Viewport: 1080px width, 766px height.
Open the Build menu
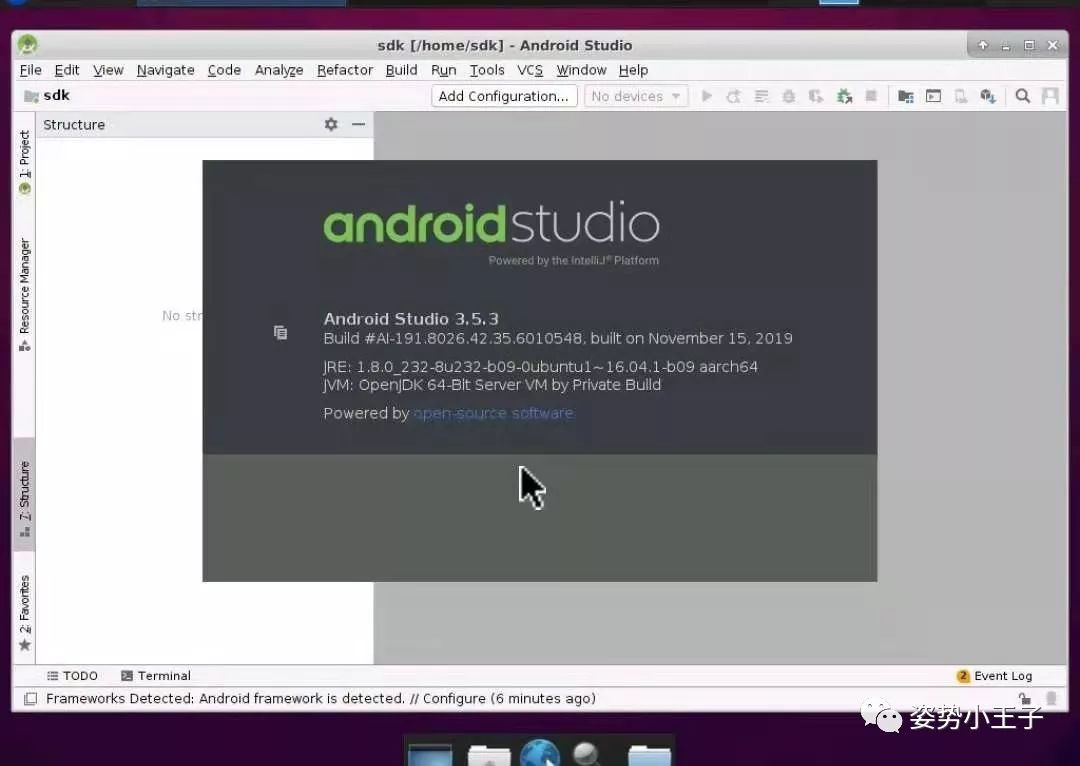[402, 70]
